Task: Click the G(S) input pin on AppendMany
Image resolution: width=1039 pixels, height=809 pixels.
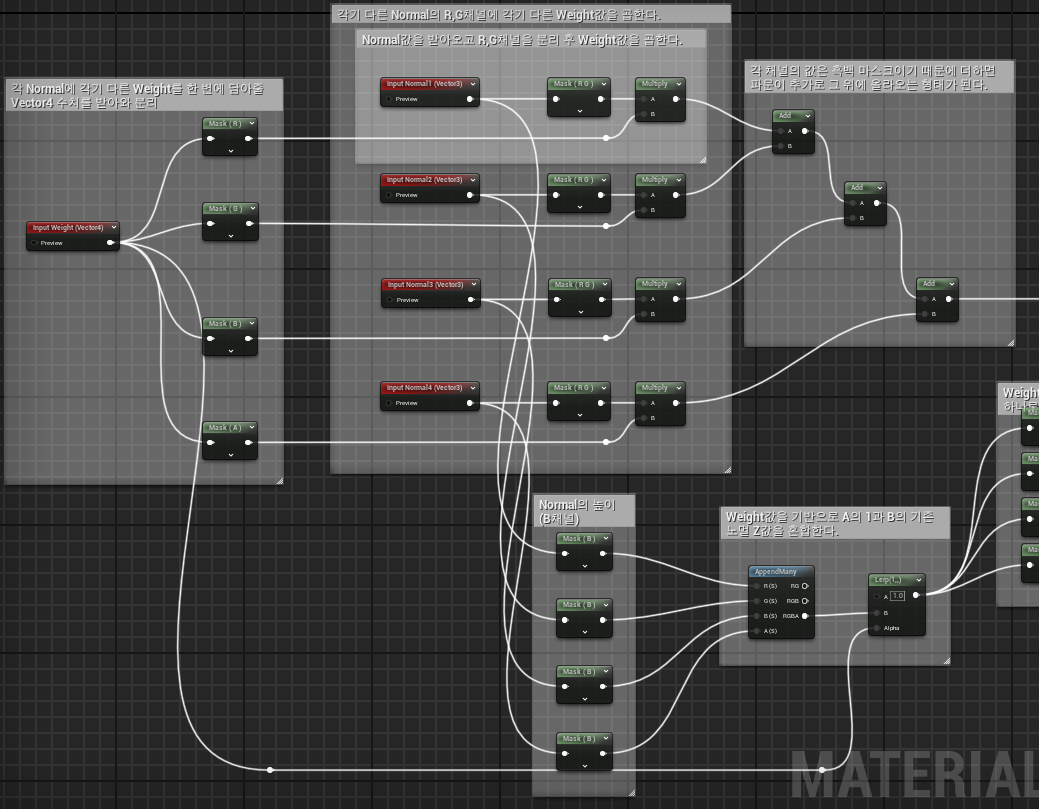Action: pos(757,601)
